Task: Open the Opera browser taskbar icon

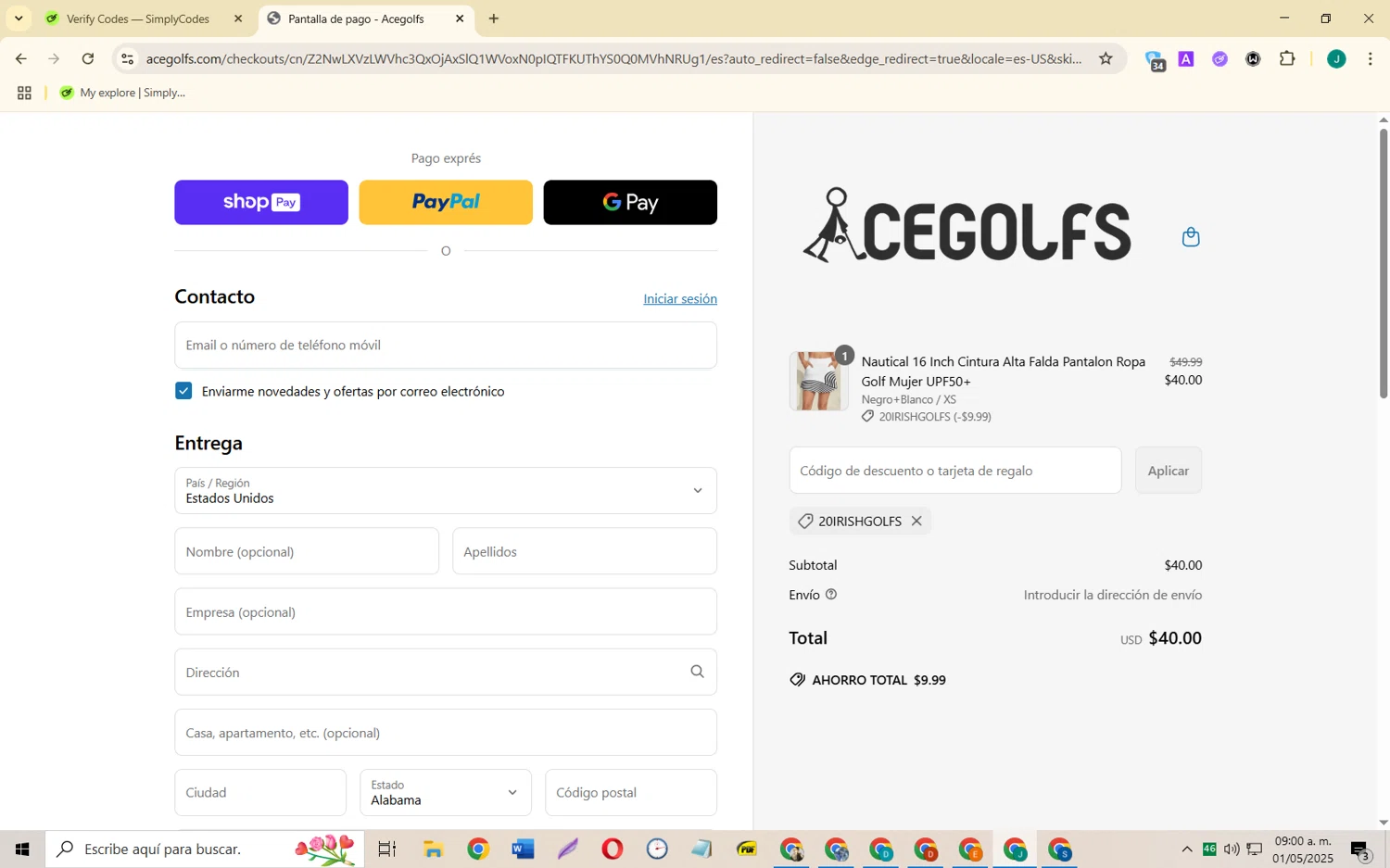Action: coord(613,849)
